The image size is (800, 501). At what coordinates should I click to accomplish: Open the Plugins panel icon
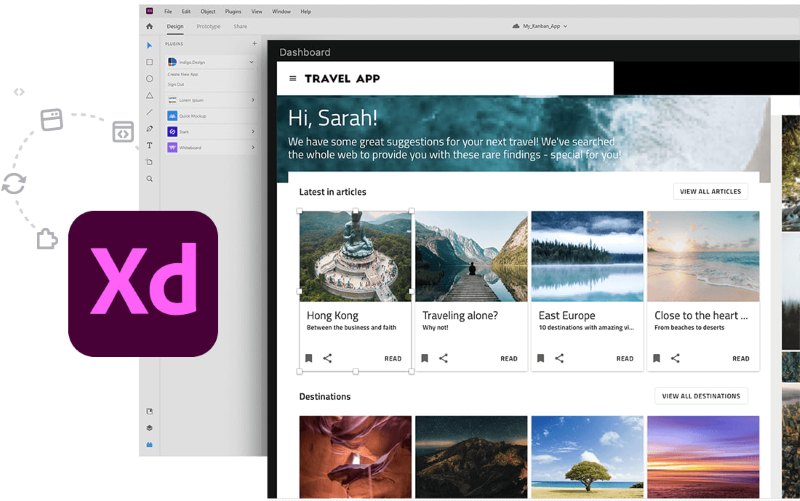point(149,445)
